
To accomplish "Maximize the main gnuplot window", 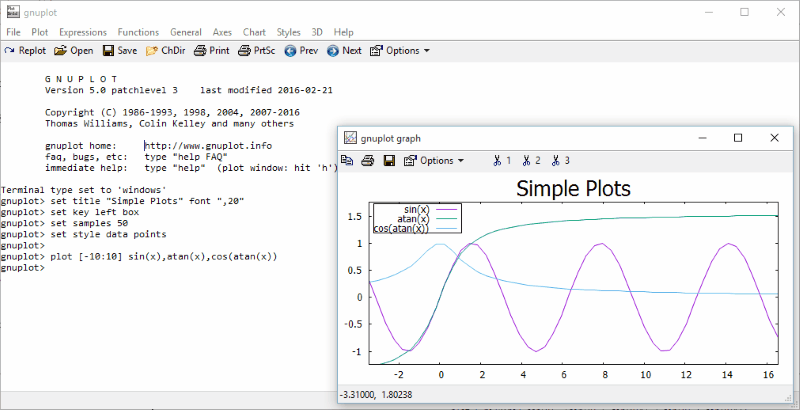I will (x=744, y=12).
